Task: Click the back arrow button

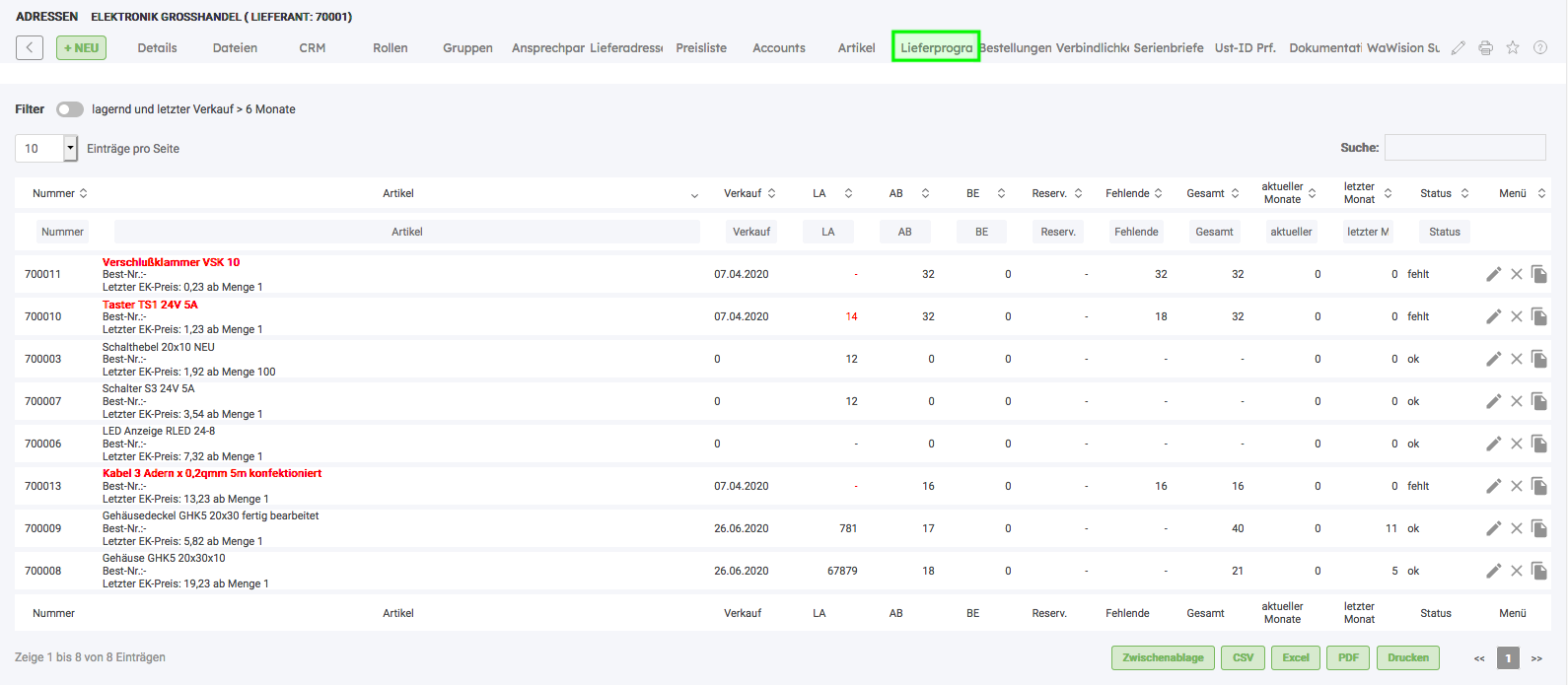Action: tap(30, 47)
